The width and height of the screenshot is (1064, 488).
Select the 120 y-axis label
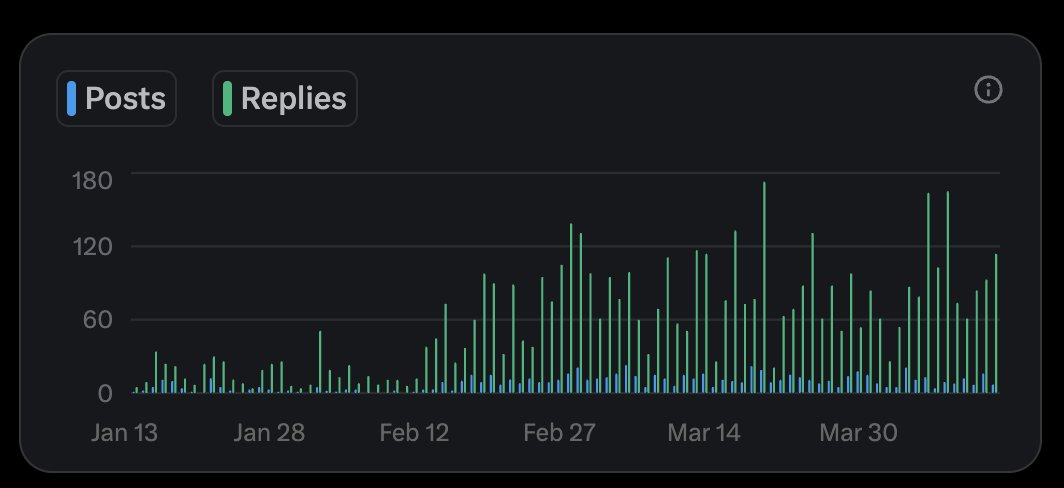click(92, 246)
